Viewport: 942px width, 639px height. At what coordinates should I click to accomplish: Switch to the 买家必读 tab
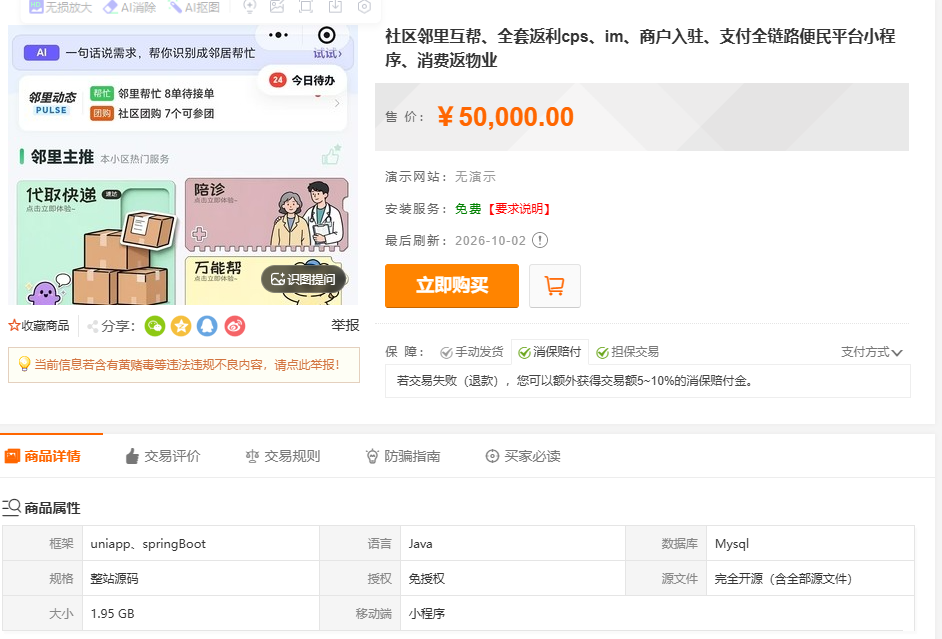click(523, 456)
